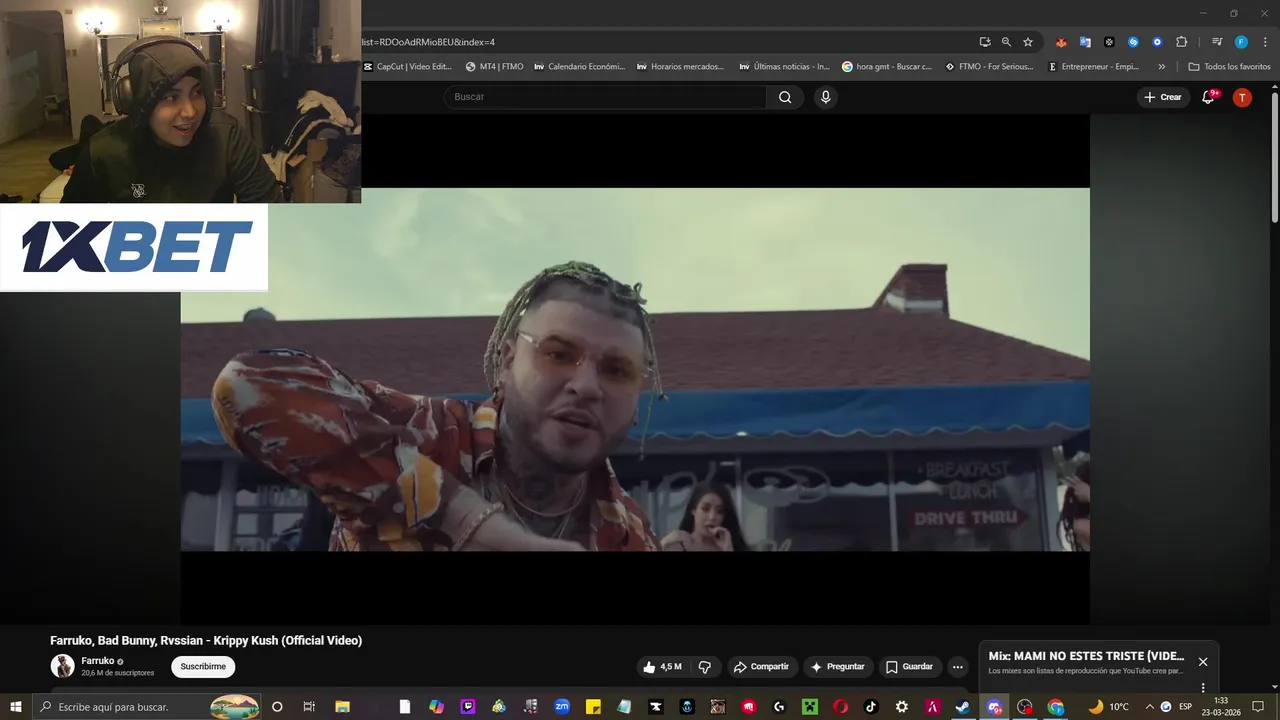Image resolution: width=1280 pixels, height=720 pixels.
Task: Open FTMO - For Serious bookmark
Action: click(990, 67)
